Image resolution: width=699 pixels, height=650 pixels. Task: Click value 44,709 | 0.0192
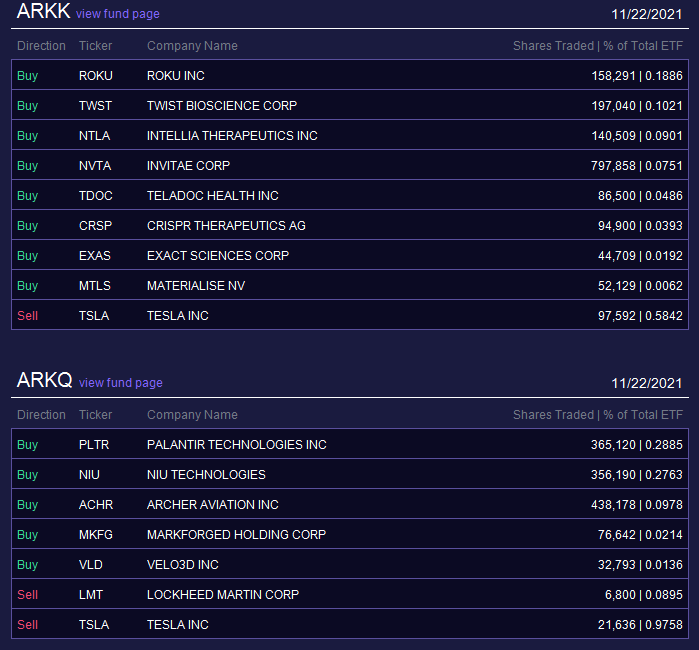(x=640, y=255)
